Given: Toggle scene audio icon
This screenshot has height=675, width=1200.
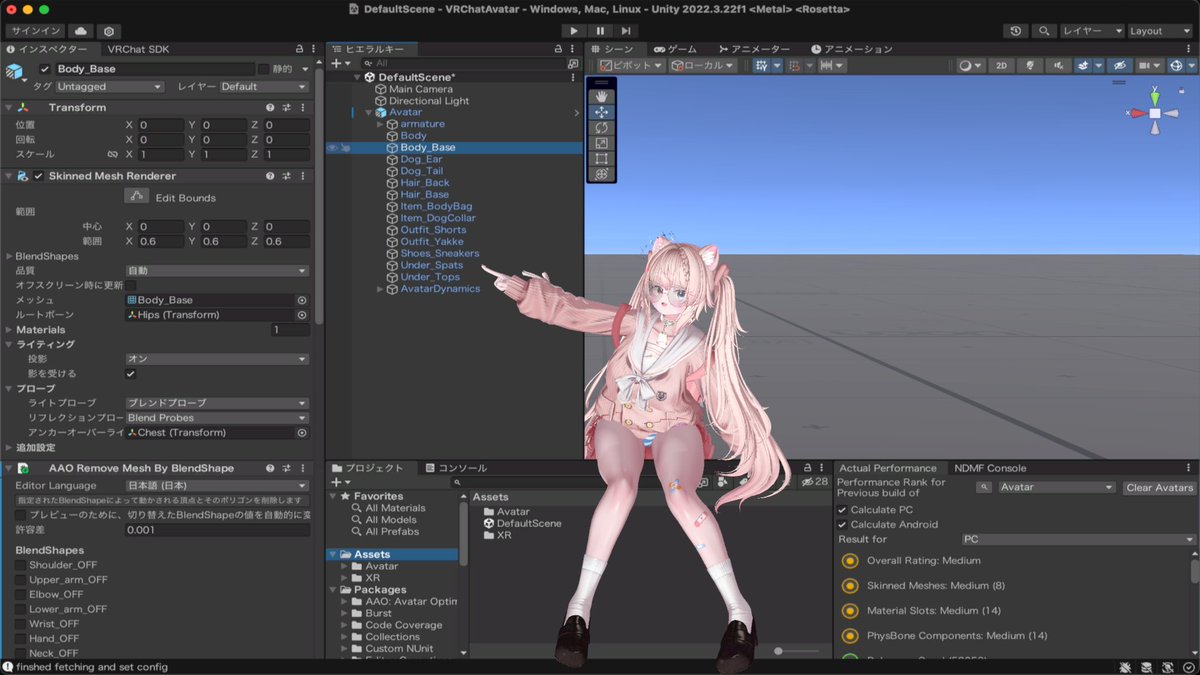Looking at the screenshot, I should point(1058,65).
